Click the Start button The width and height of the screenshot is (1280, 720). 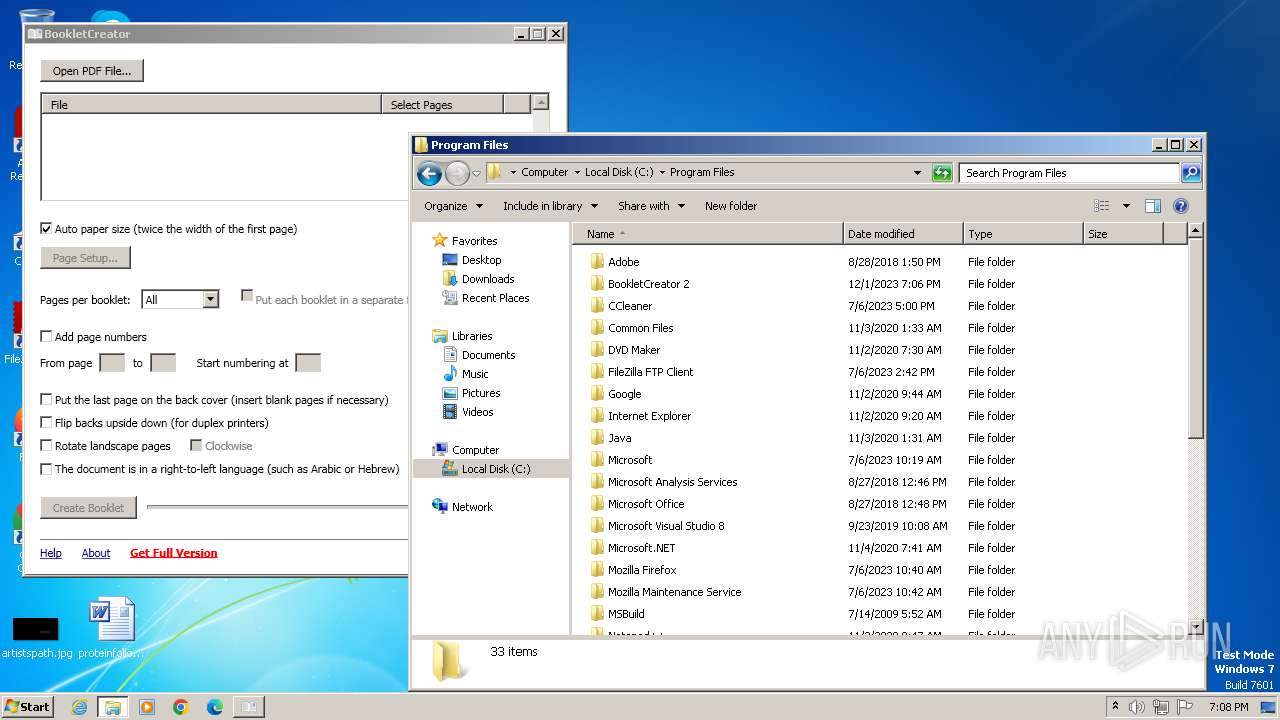click(28, 707)
